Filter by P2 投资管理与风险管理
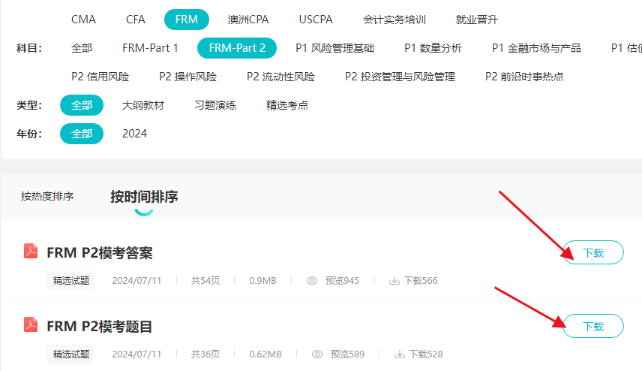The image size is (642, 371). coord(400,77)
